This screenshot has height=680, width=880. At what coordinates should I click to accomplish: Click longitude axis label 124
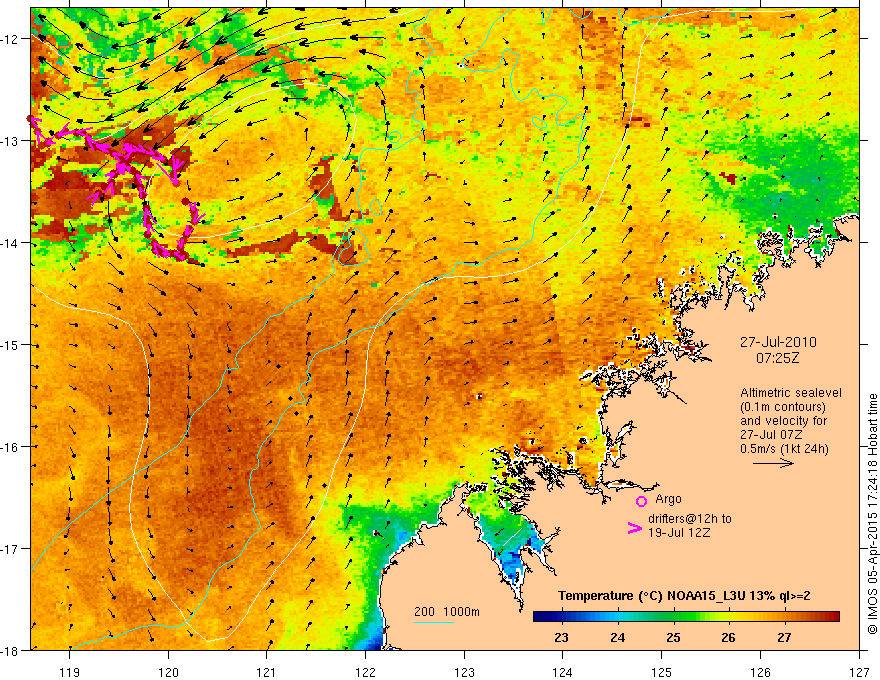563,672
